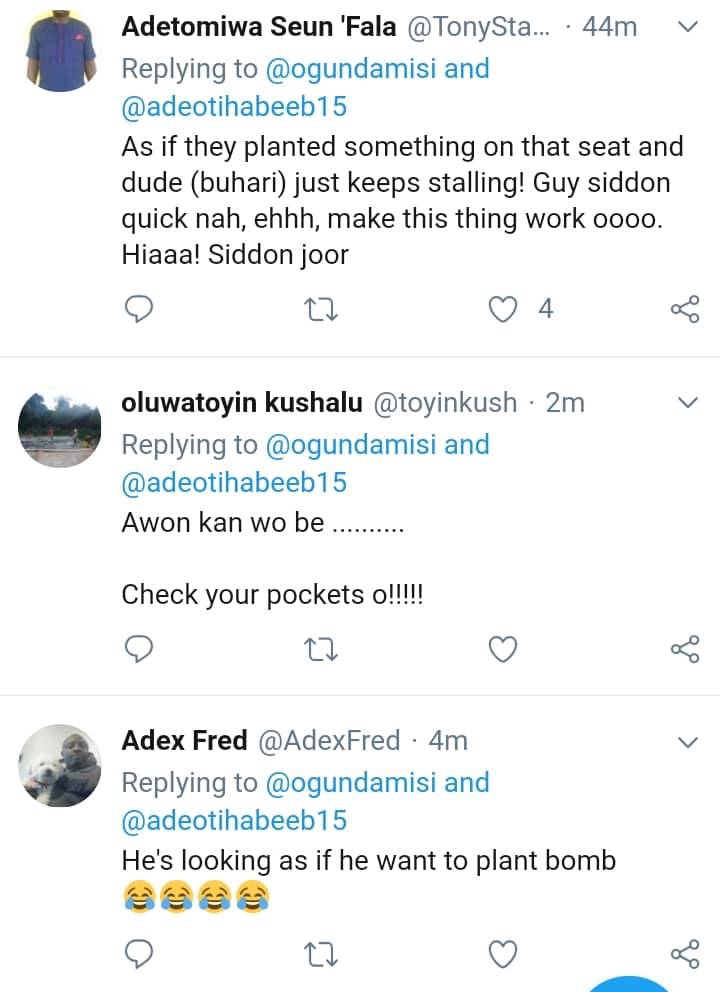Open options chevron on Adetomiwa's tweet
720x992 pixels.
click(x=687, y=27)
